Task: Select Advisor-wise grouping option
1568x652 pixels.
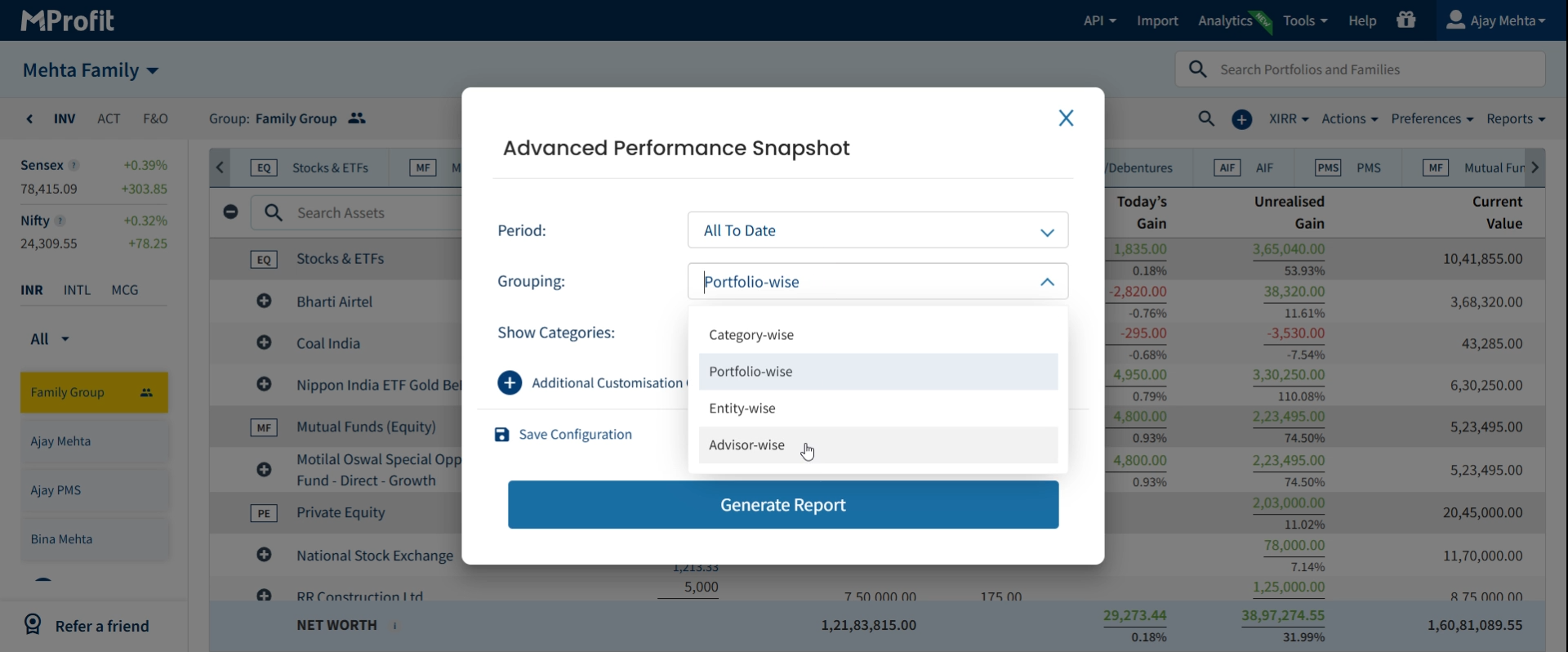Action: pos(878,445)
